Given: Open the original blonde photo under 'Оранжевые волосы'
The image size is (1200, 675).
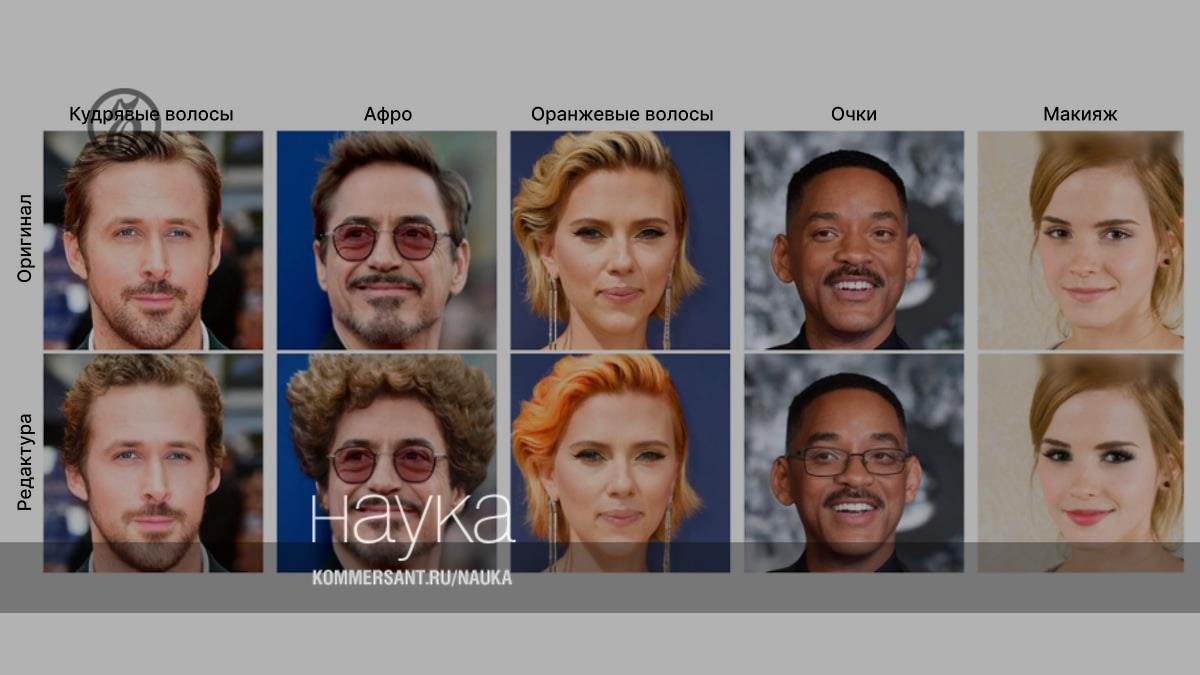Looking at the screenshot, I should (x=620, y=240).
